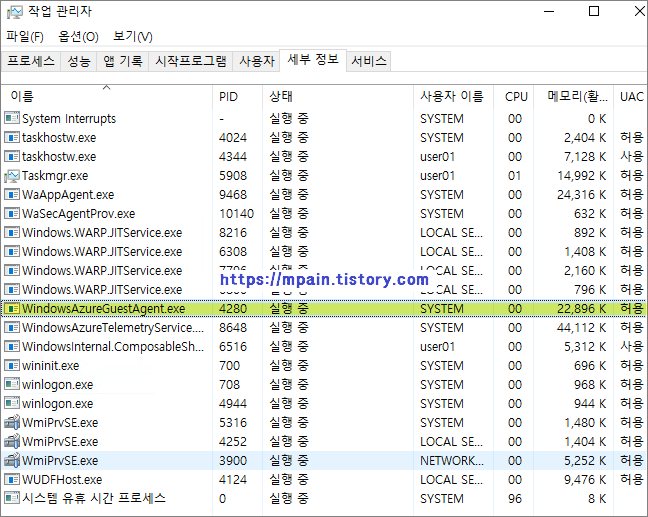Click icon of taskhostw.exe PID 4024

tap(12, 137)
